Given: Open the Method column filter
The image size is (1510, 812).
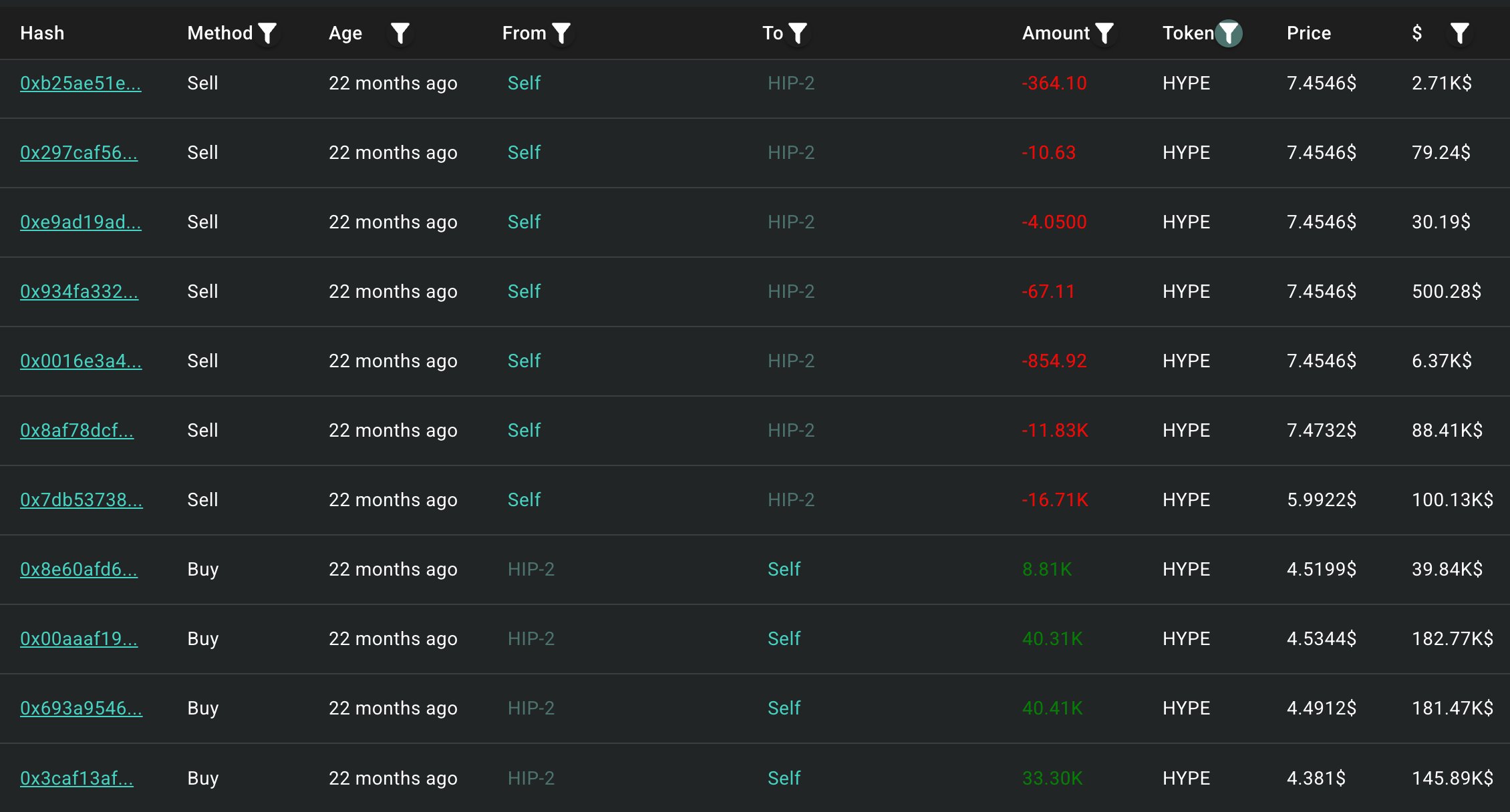Looking at the screenshot, I should tap(267, 33).
